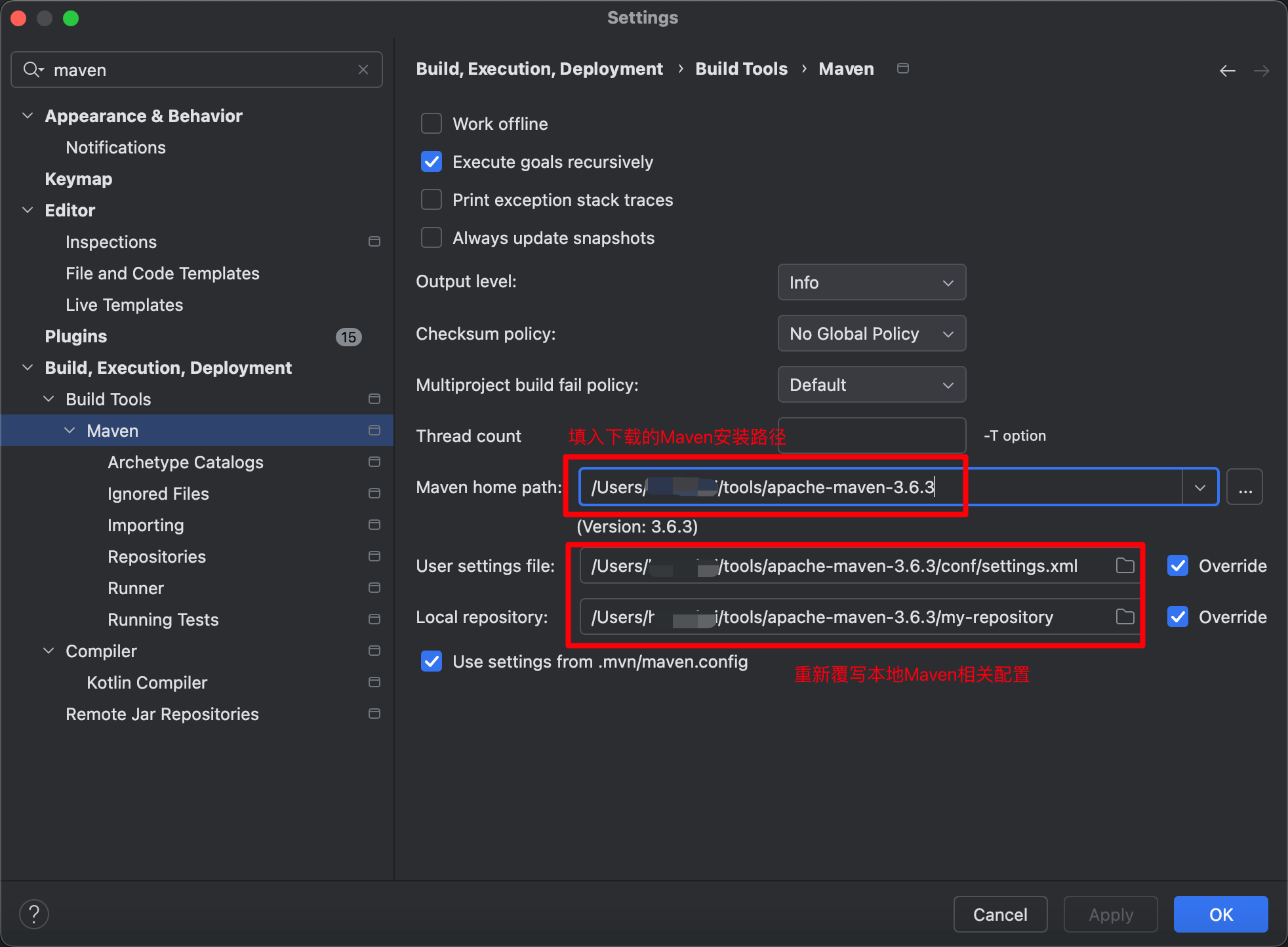The image size is (1288, 947).
Task: Click the Thread count input field
Action: (x=871, y=435)
